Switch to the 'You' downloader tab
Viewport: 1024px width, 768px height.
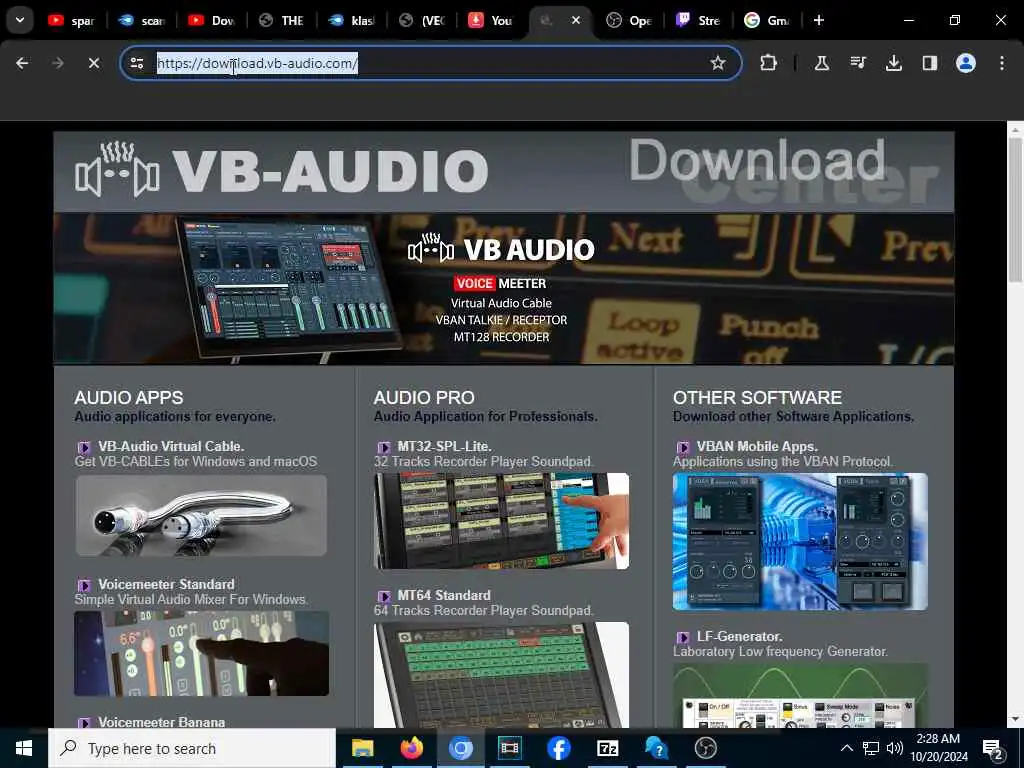491,20
